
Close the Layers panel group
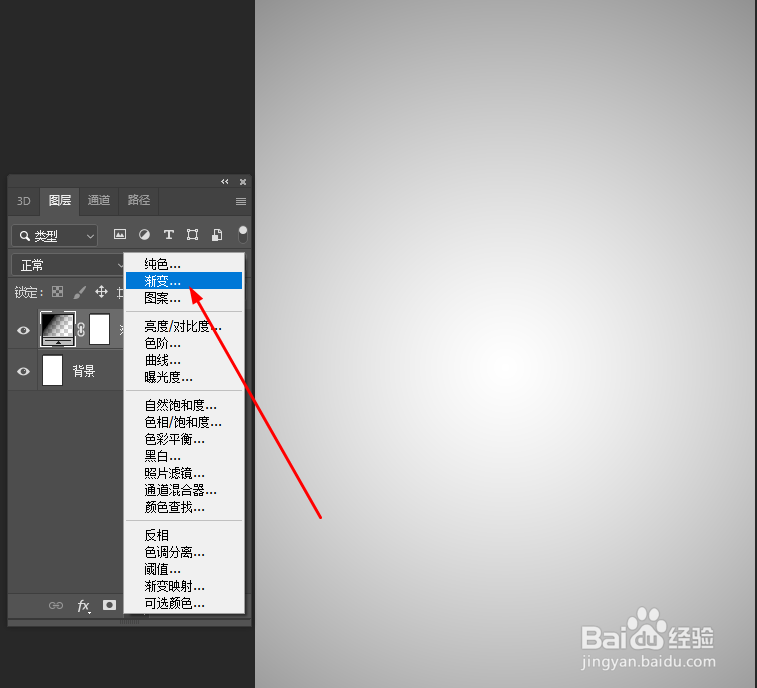[x=243, y=182]
